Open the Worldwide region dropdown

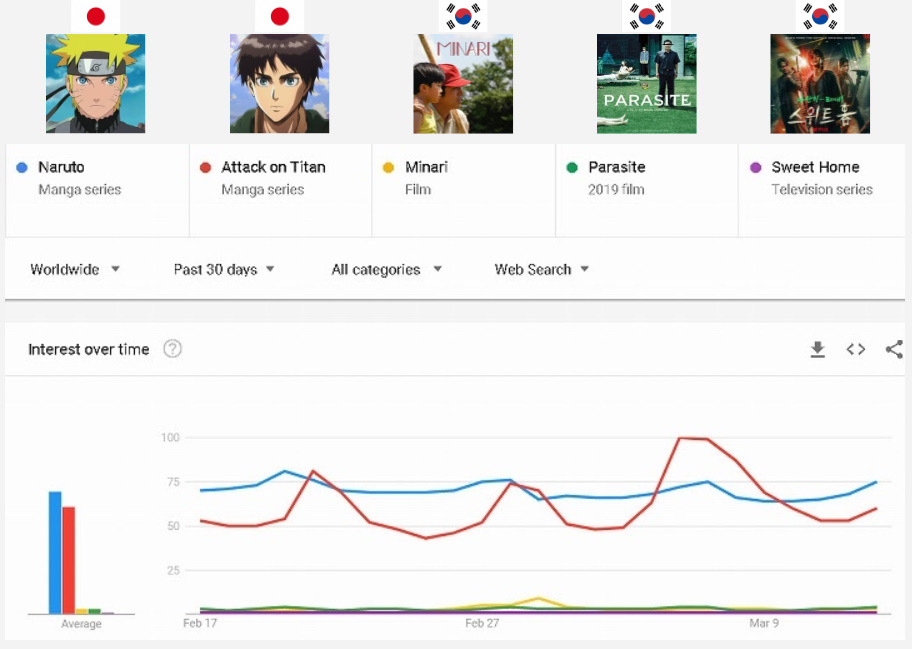(x=75, y=269)
